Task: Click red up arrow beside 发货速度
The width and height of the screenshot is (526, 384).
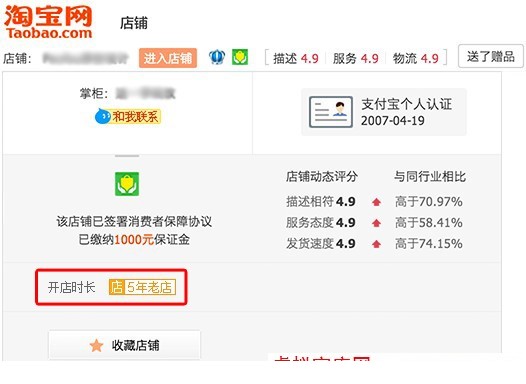Action: [x=376, y=244]
